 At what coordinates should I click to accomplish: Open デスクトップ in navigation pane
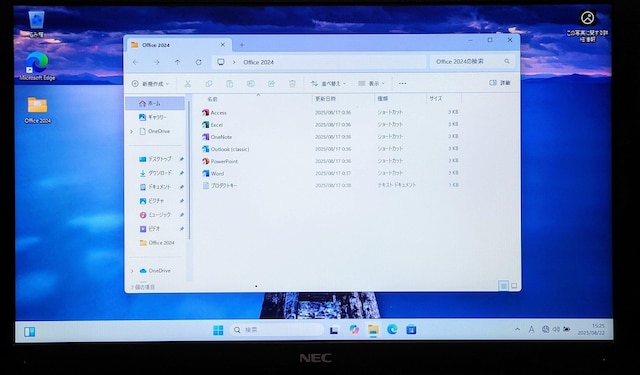[x=155, y=159]
